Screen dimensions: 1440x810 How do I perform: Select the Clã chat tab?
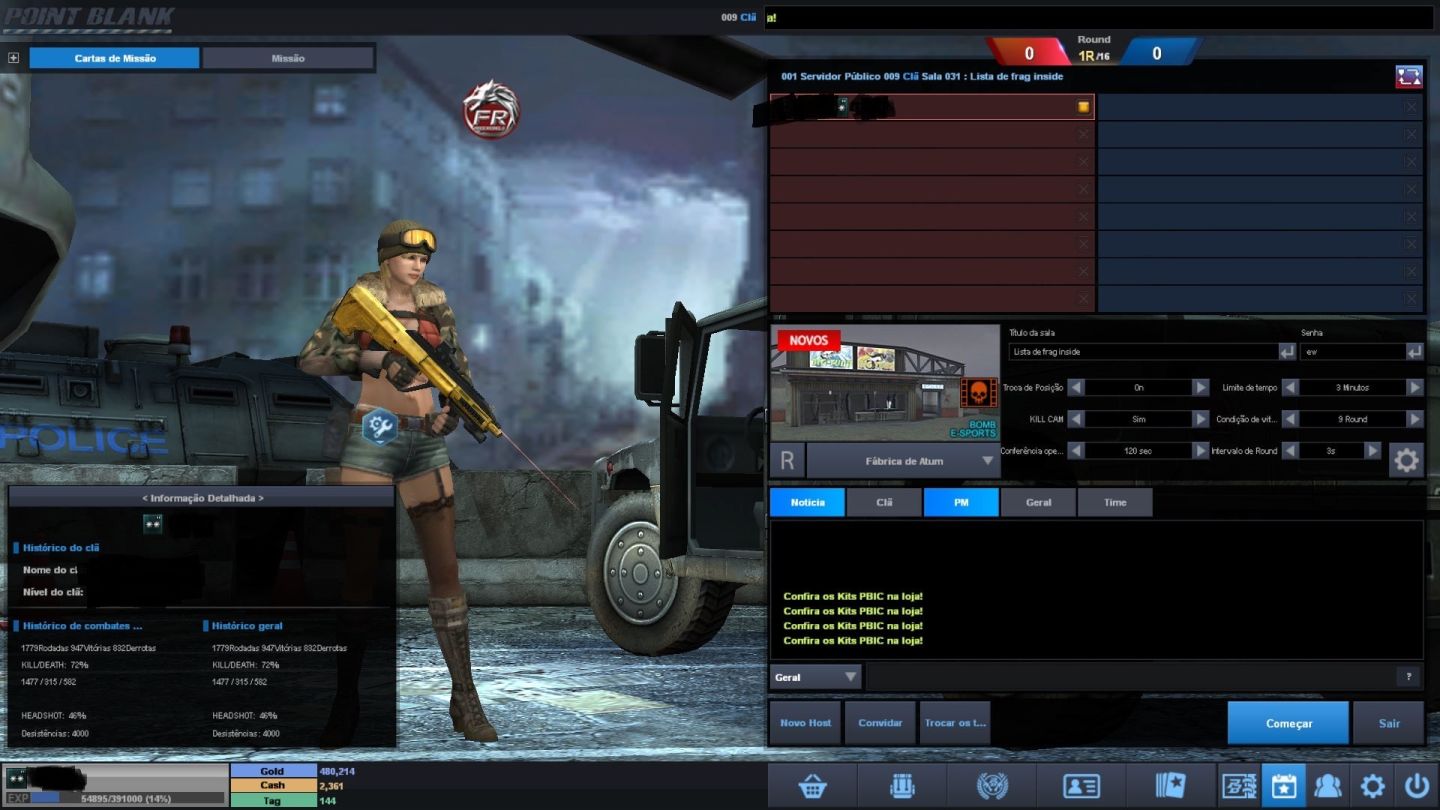[884, 502]
